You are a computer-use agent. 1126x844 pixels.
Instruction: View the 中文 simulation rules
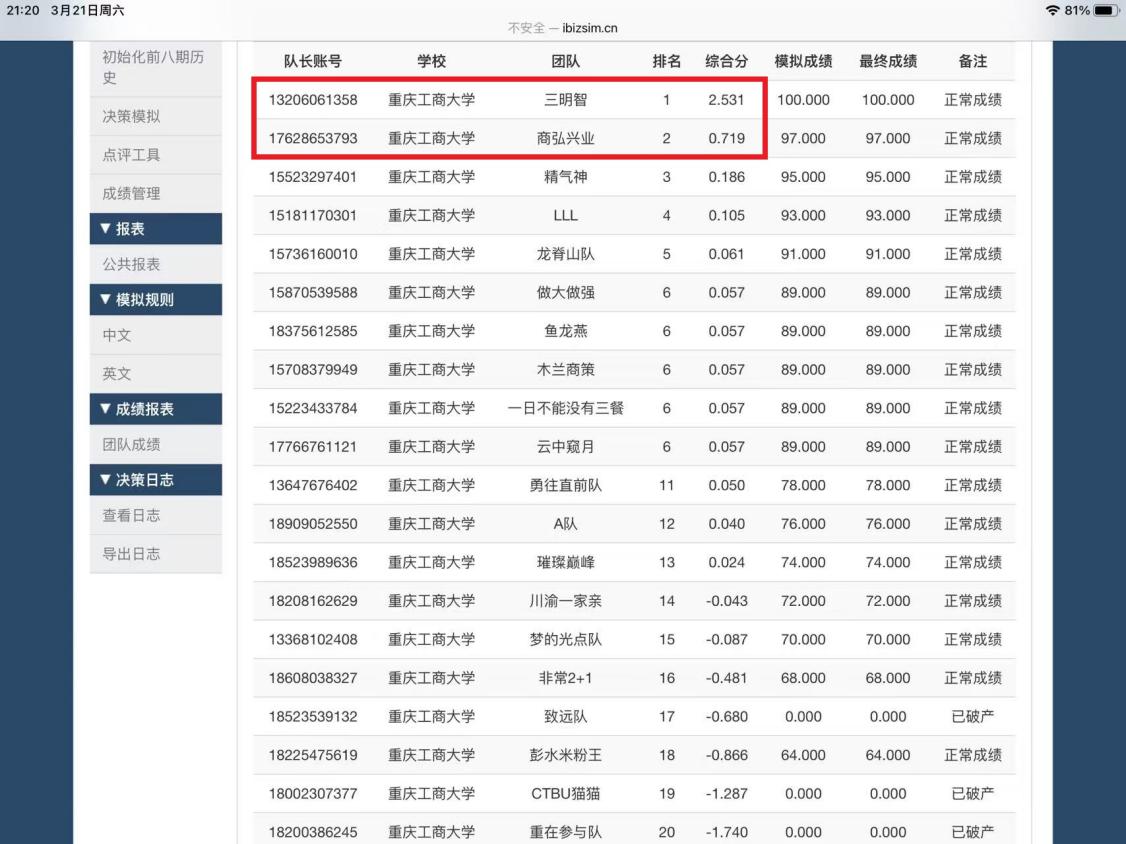click(x=155, y=335)
